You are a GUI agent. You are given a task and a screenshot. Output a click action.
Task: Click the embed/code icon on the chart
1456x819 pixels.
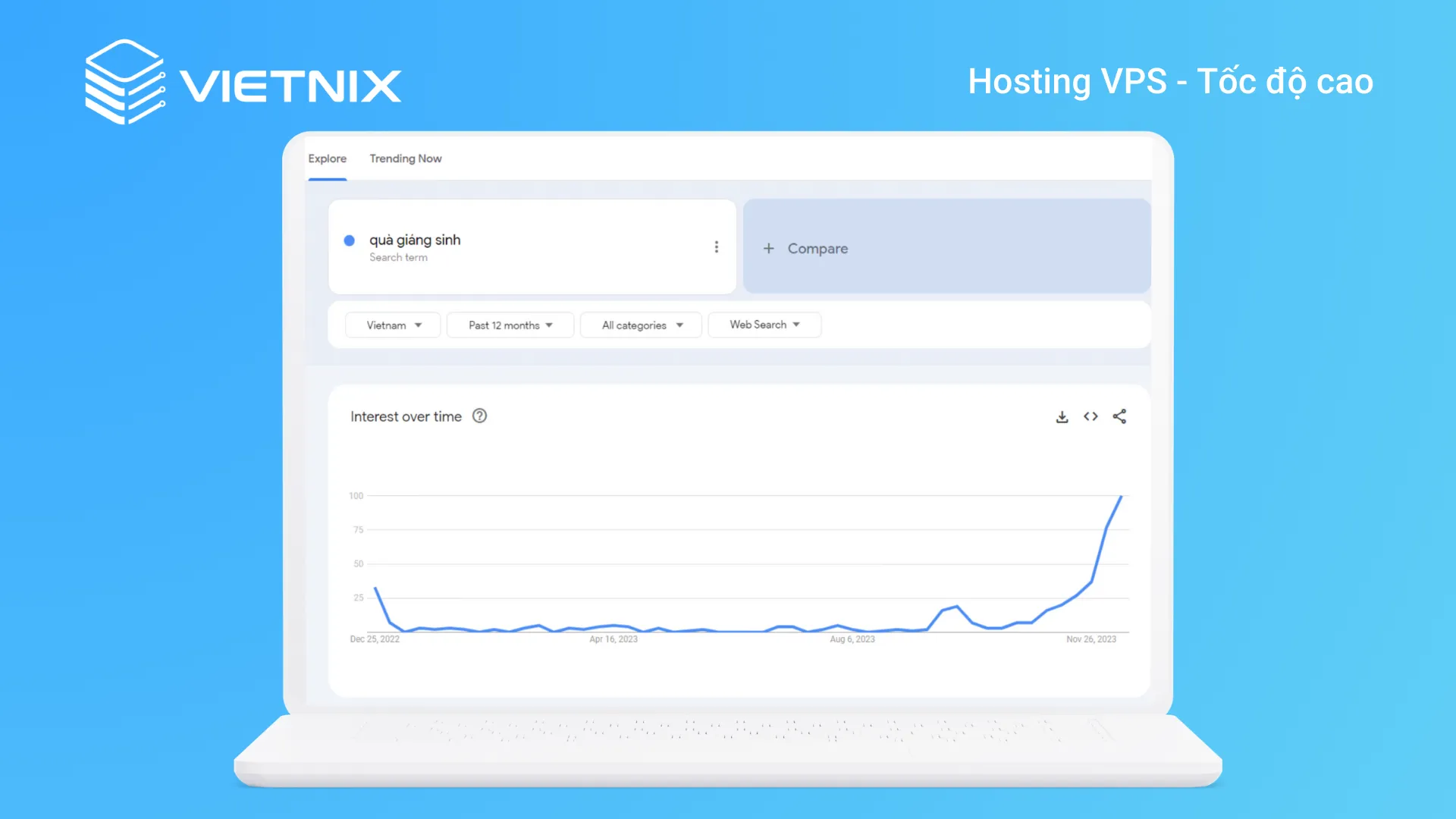point(1090,416)
